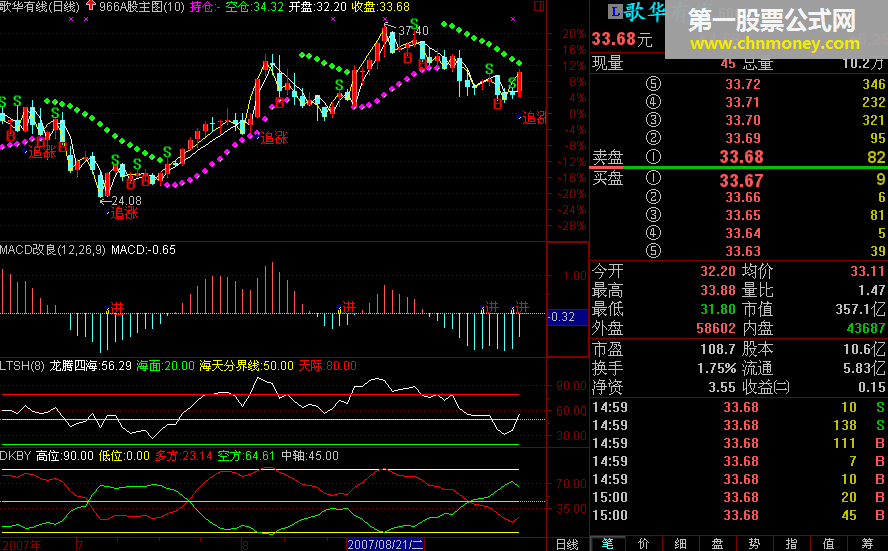Click the highlighted date 2007/08/21/二
This screenshot has width=888, height=551.
tap(385, 545)
